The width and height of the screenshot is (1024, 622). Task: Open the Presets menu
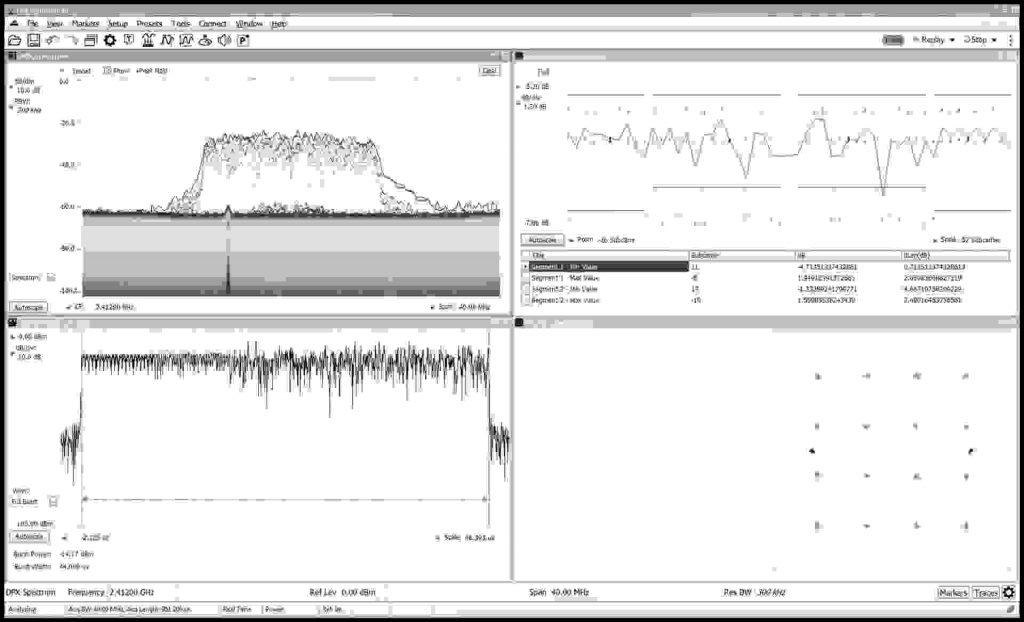(x=148, y=24)
